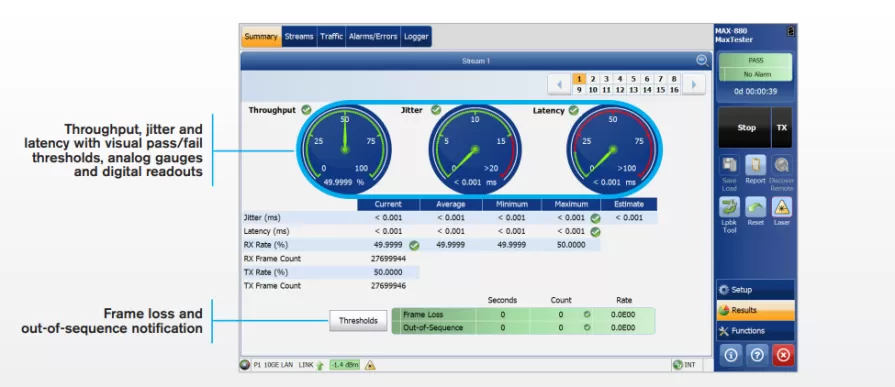This screenshot has height=387, width=895.
Task: Go to next stream page arrow
Action: coord(694,84)
